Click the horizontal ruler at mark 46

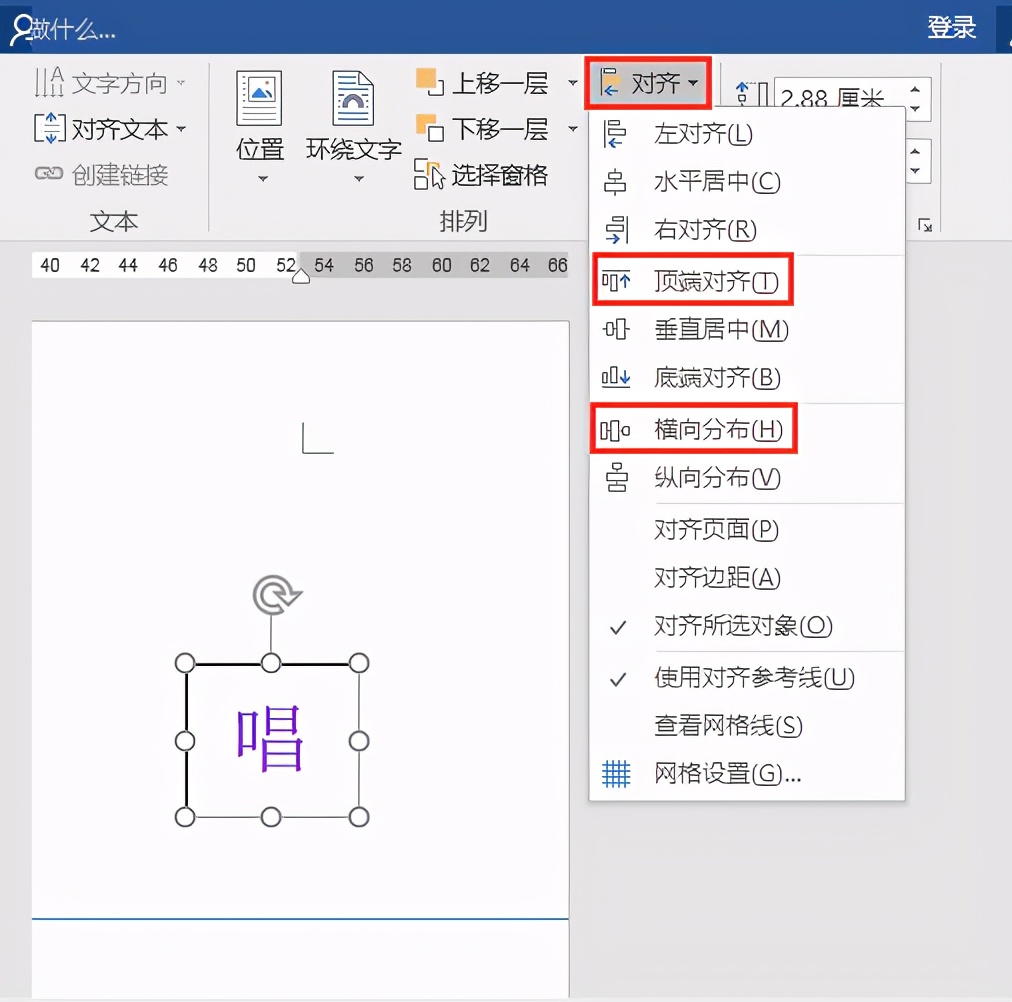tap(168, 265)
